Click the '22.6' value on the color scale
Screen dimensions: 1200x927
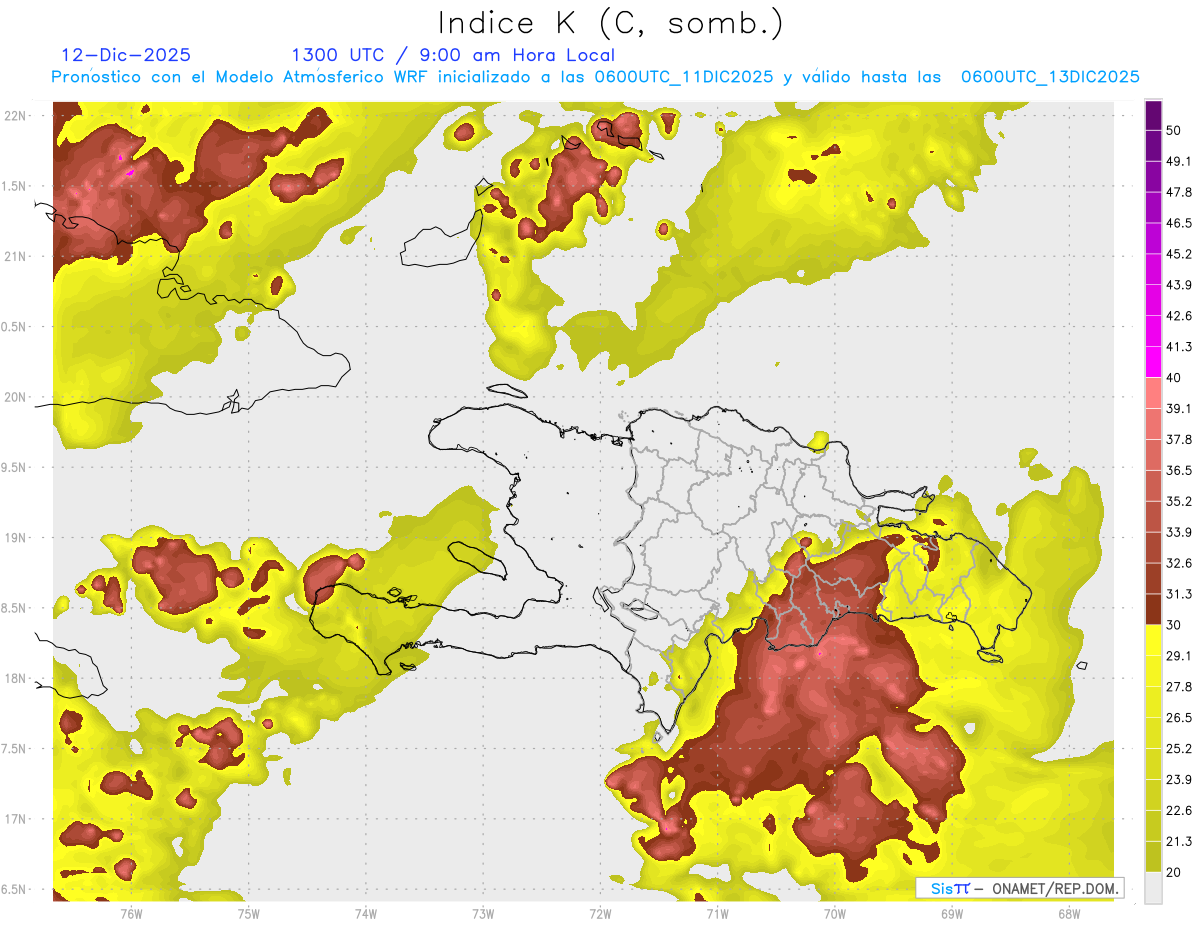pos(1179,811)
